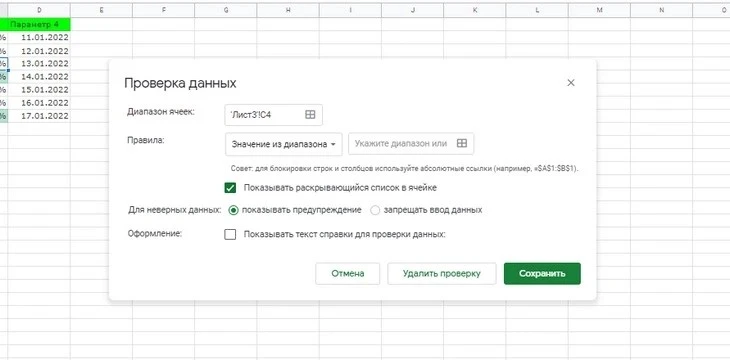Click the cell with date 15.01.2022
This screenshot has width=730, height=360.
[39, 89]
